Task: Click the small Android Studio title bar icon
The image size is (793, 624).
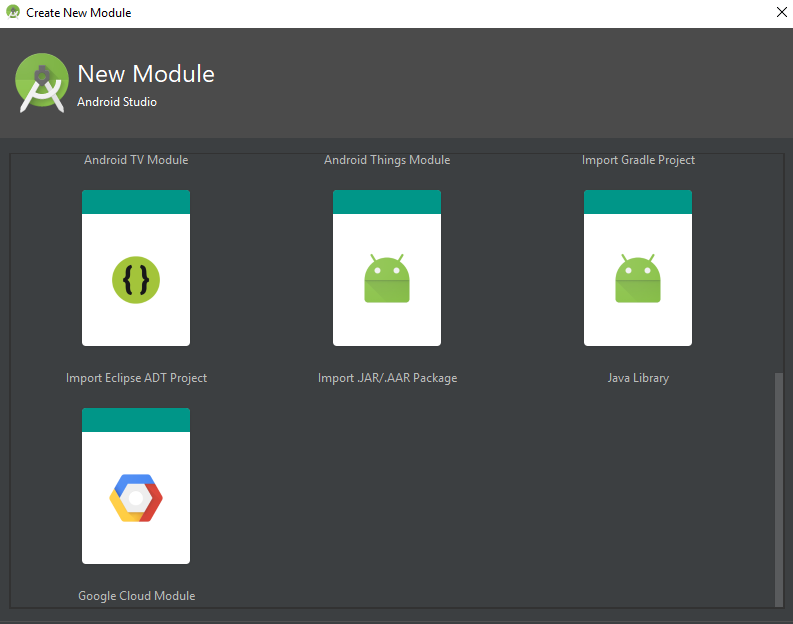Action: coord(13,13)
